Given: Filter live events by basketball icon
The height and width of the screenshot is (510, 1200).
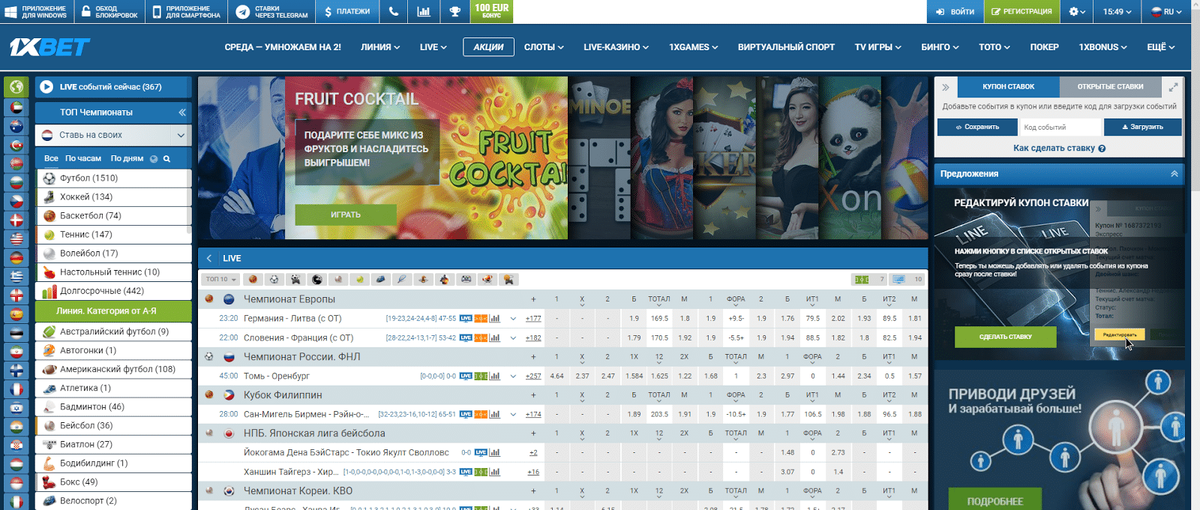Looking at the screenshot, I should 251,279.
